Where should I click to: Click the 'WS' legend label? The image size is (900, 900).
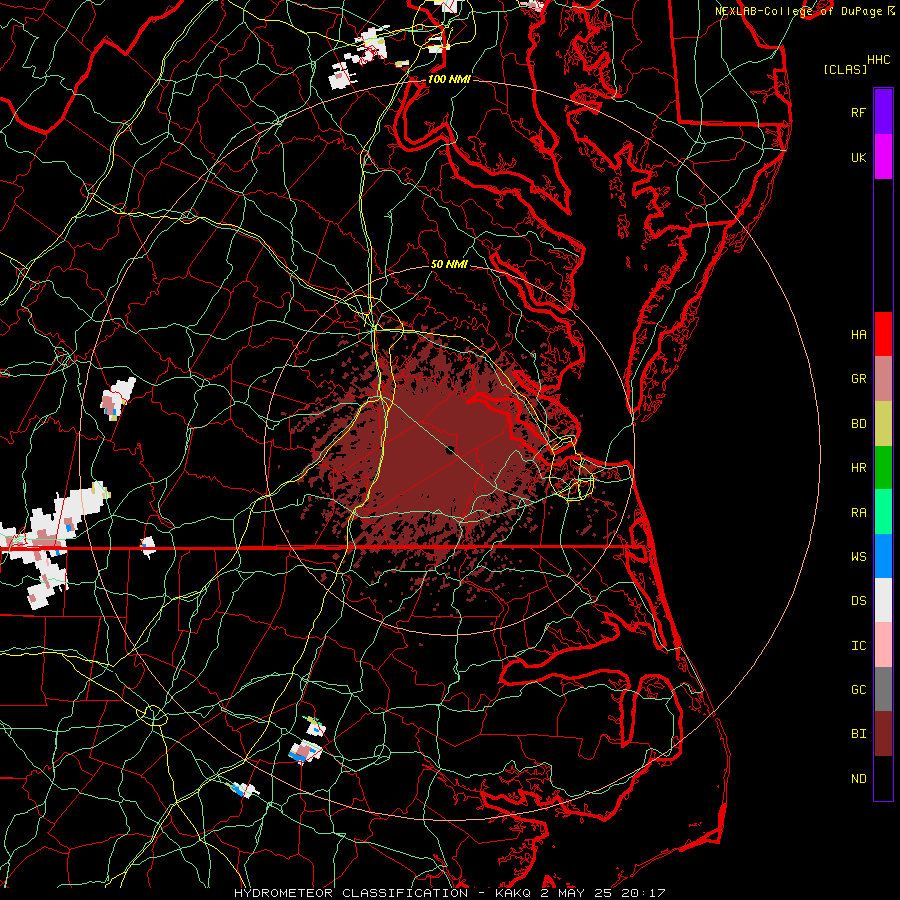[858, 557]
